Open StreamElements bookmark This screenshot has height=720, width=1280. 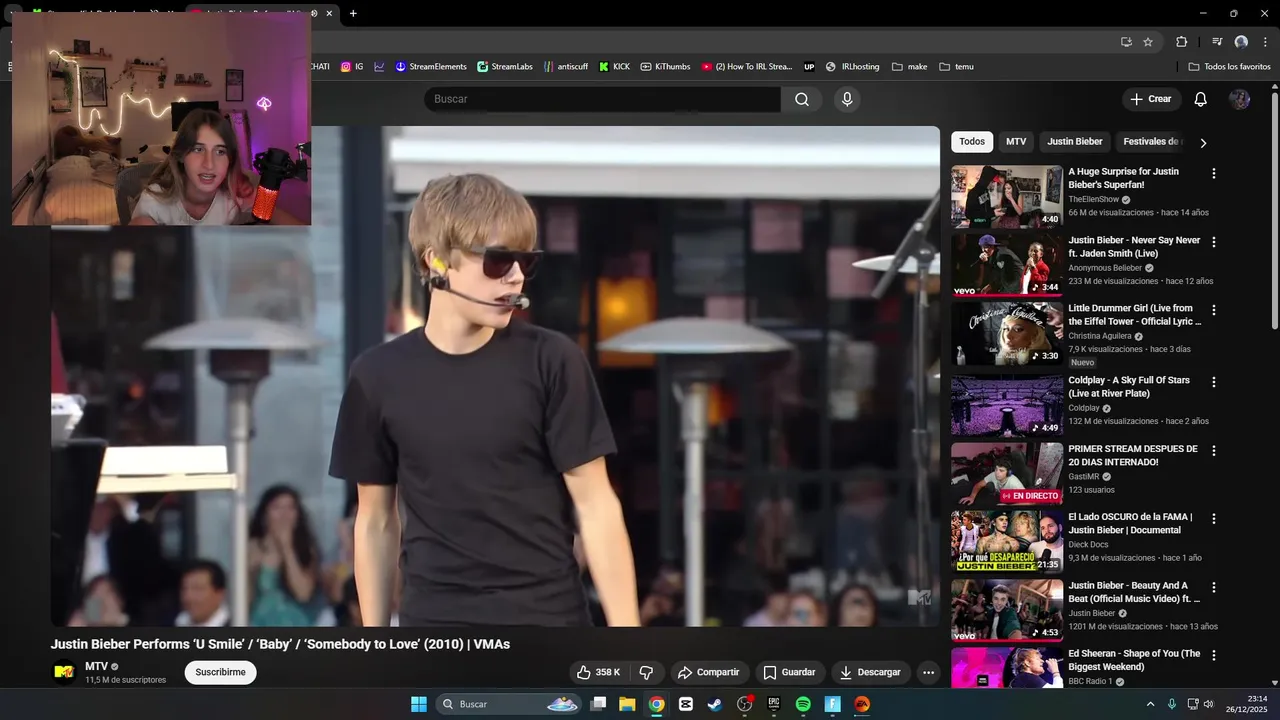click(x=431, y=67)
